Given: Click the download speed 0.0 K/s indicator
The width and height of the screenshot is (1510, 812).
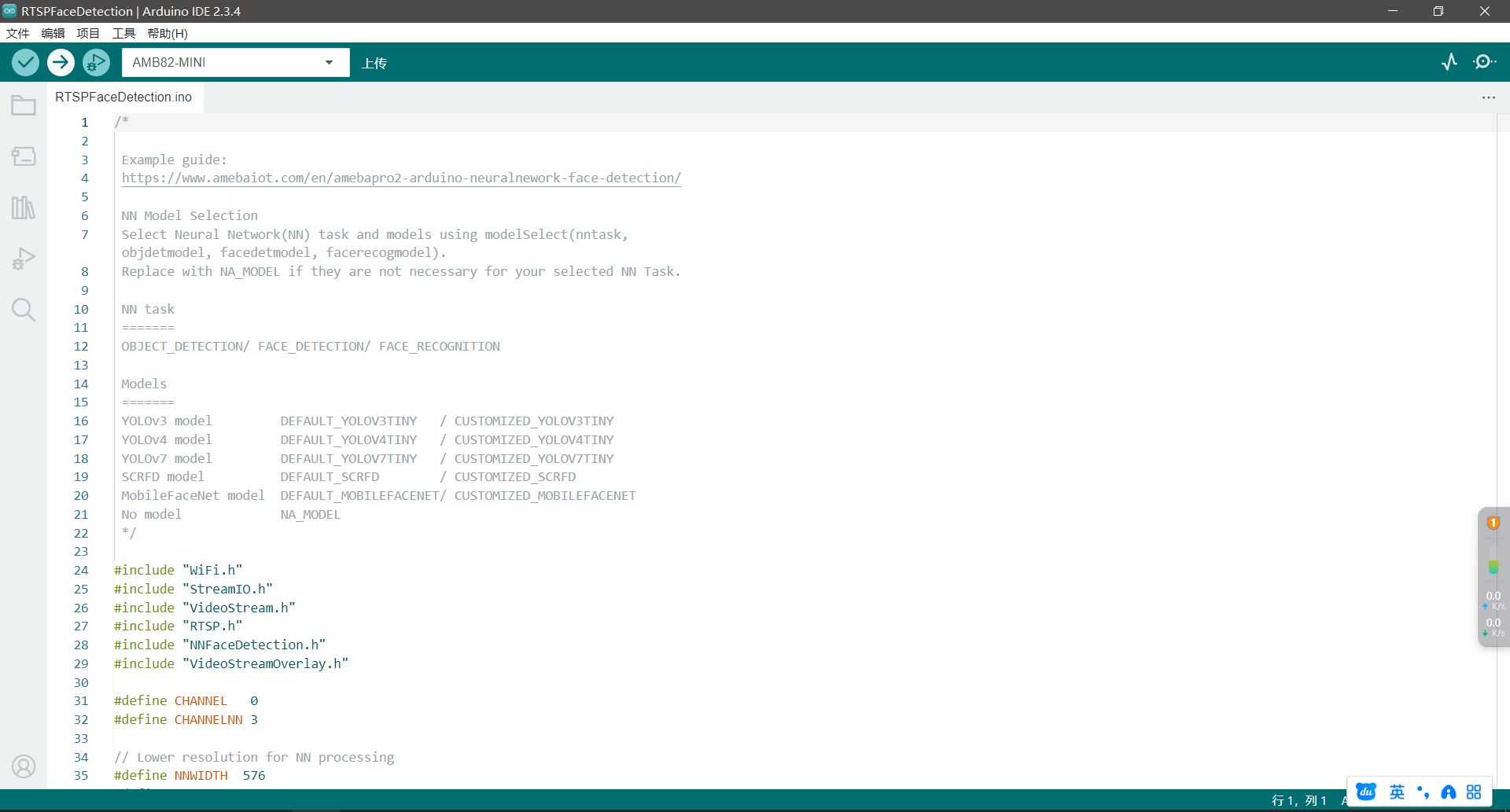Looking at the screenshot, I should [x=1493, y=626].
